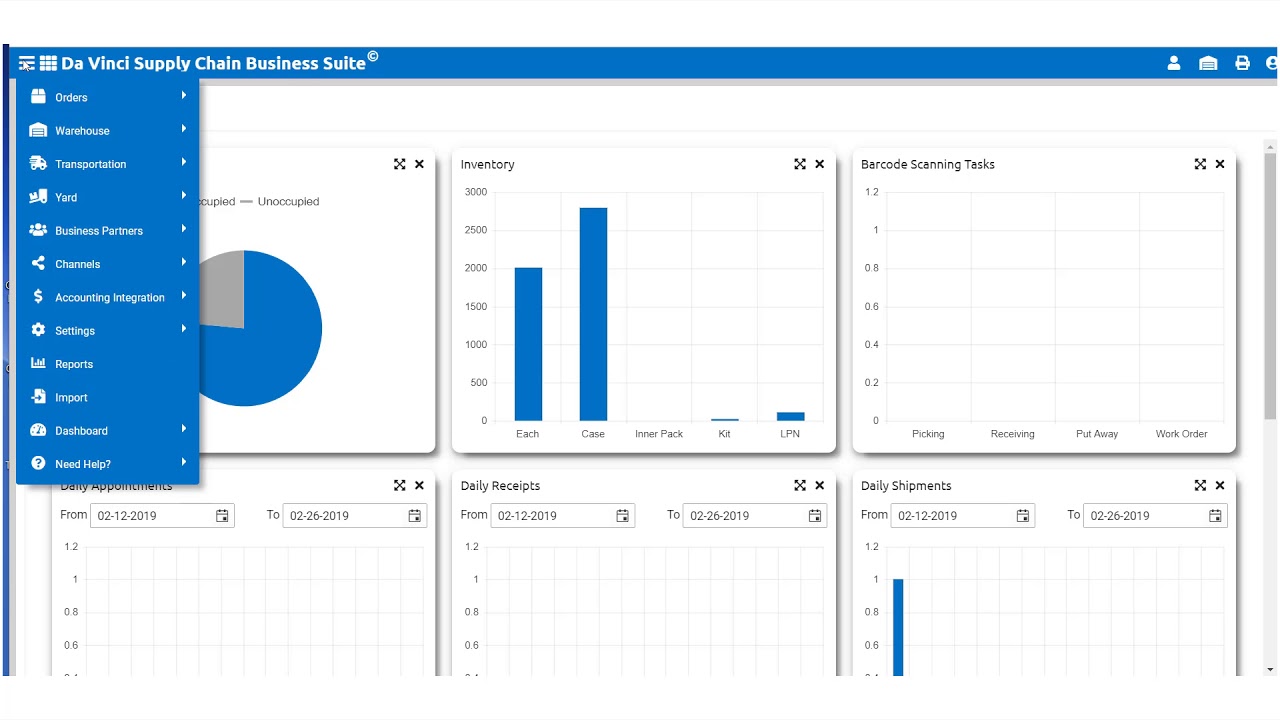This screenshot has width=1280, height=720.
Task: Click the printer icon in top bar
Action: [x=1242, y=63]
